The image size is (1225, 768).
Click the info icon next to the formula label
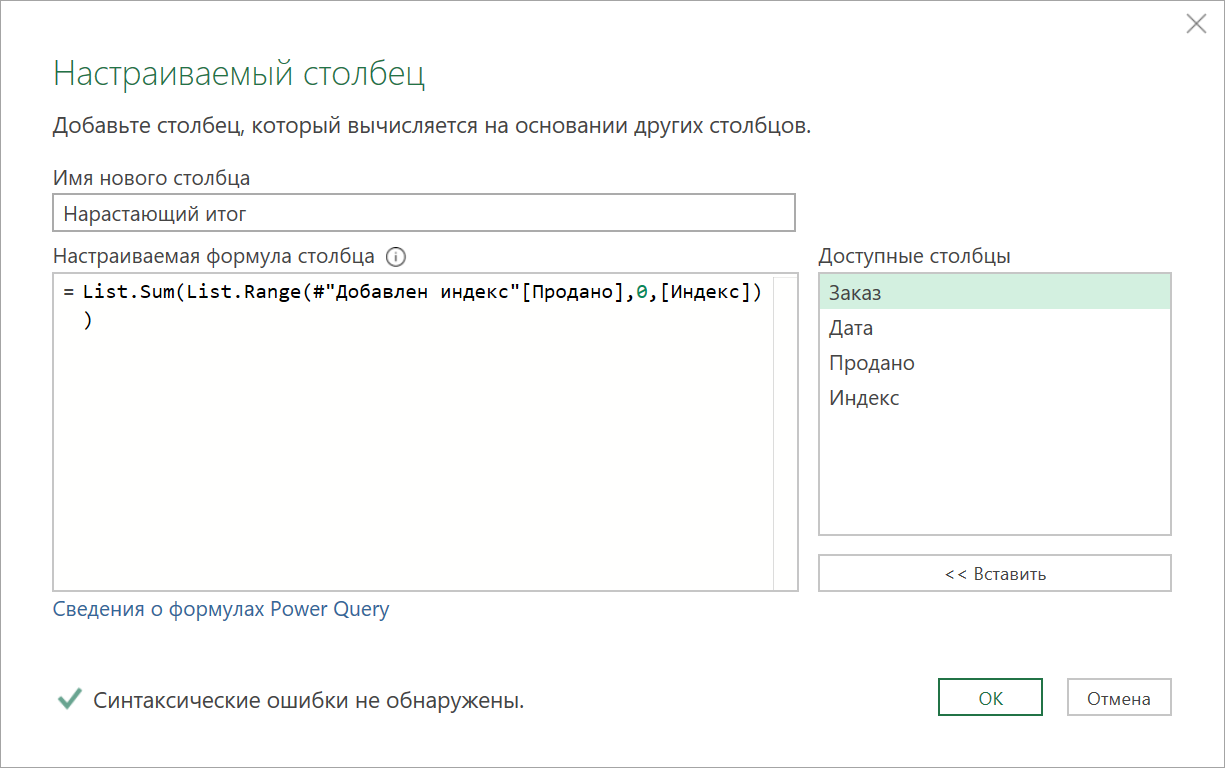click(x=396, y=257)
